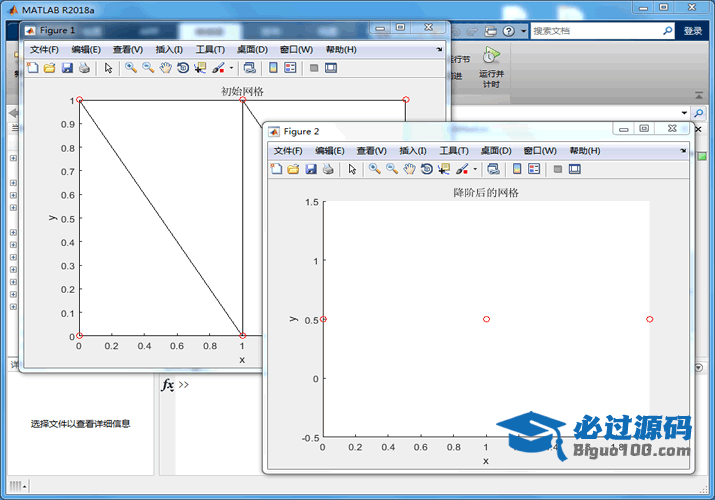The height and width of the screenshot is (500, 715).
Task: Select Rotate 3D tool in Figure 1
Action: [x=183, y=68]
